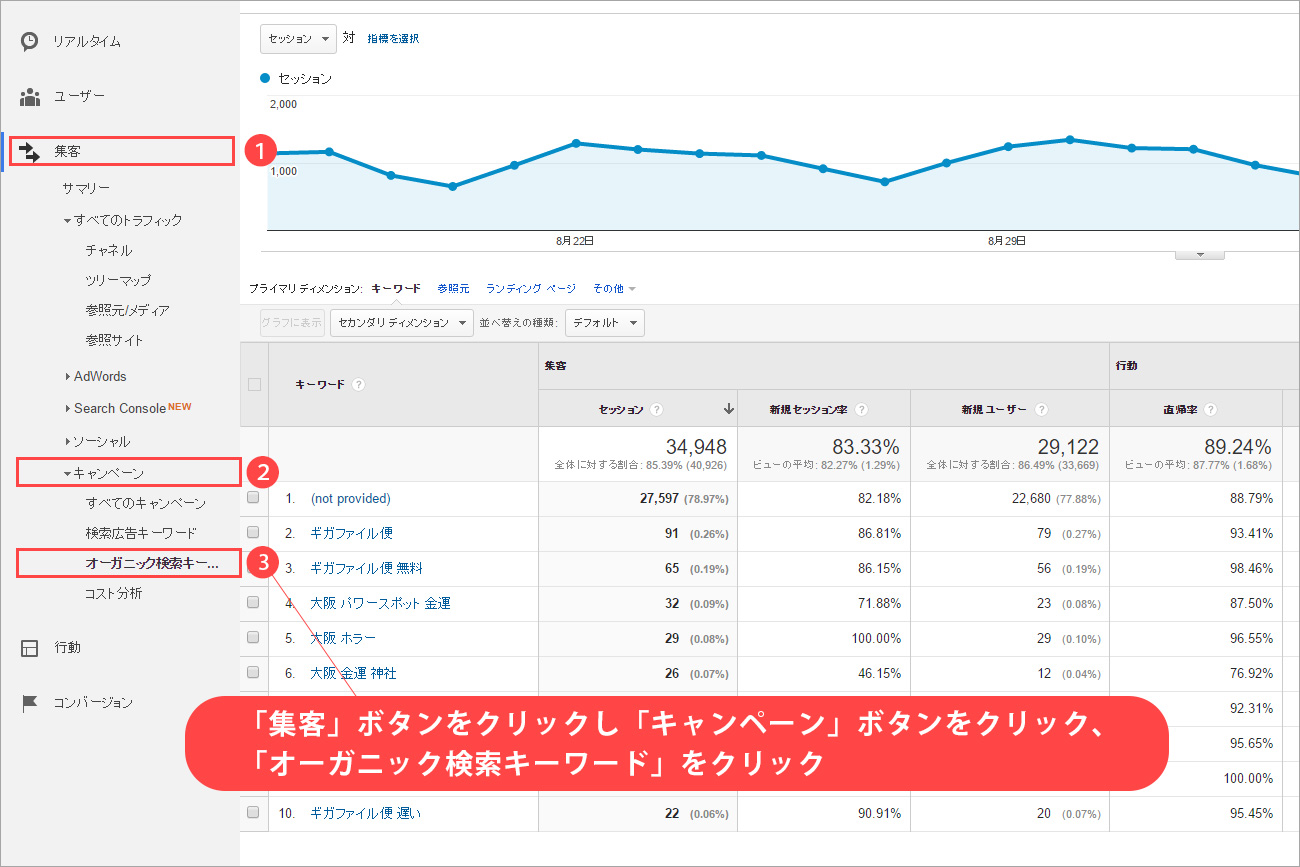
Task: Check the box for 大阪 金運 神社 row
Action: [253, 672]
